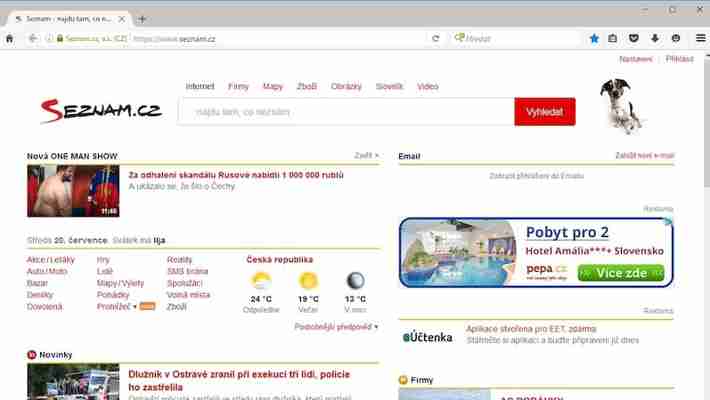This screenshot has height=400, width=710.
Task: Open the Pohádky link
Action: click(113, 295)
